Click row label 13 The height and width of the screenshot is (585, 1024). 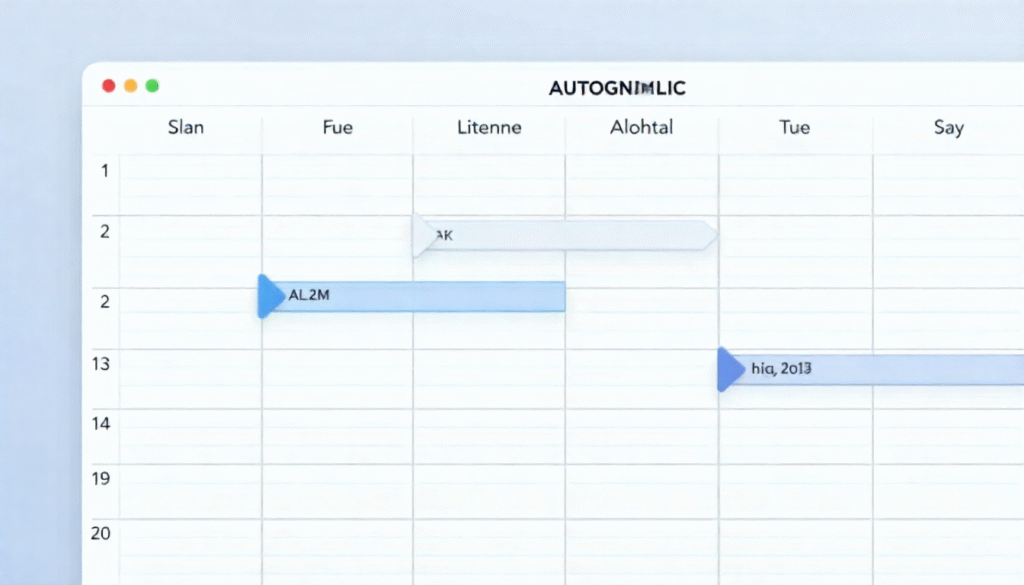pos(100,364)
